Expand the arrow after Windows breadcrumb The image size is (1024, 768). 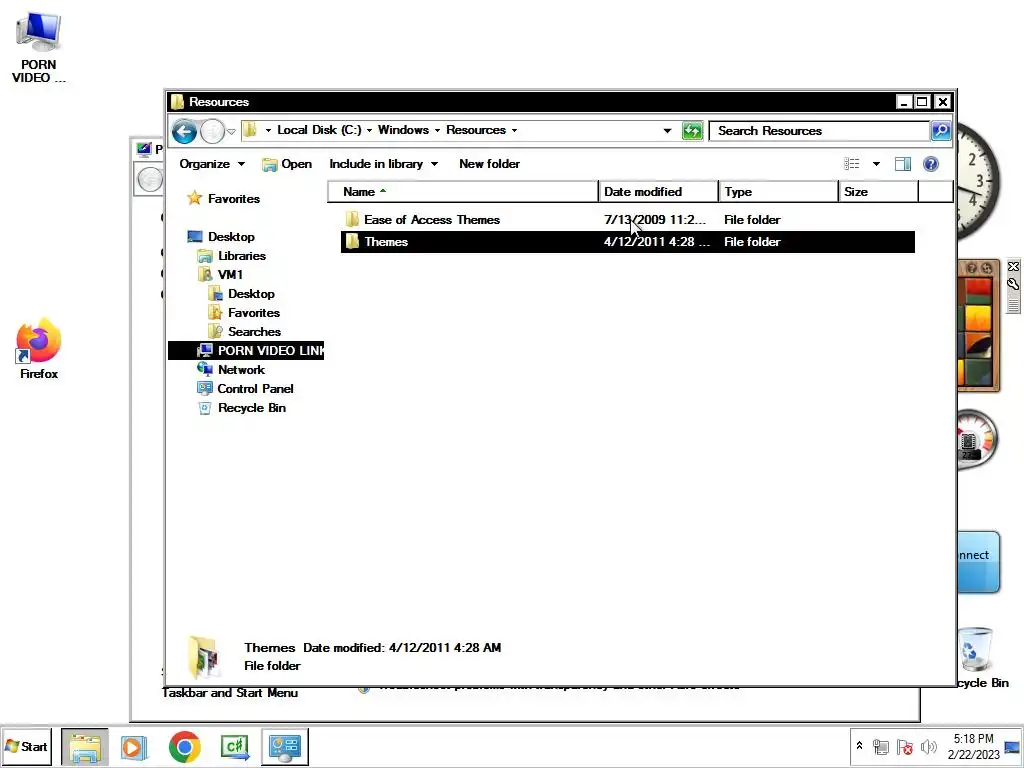(x=437, y=131)
